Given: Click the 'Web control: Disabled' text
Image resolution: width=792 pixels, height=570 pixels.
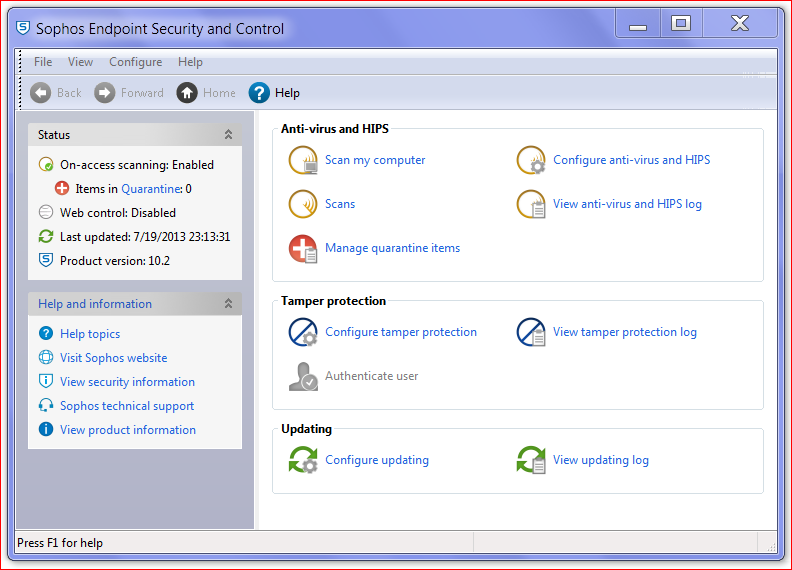Looking at the screenshot, I should [118, 213].
